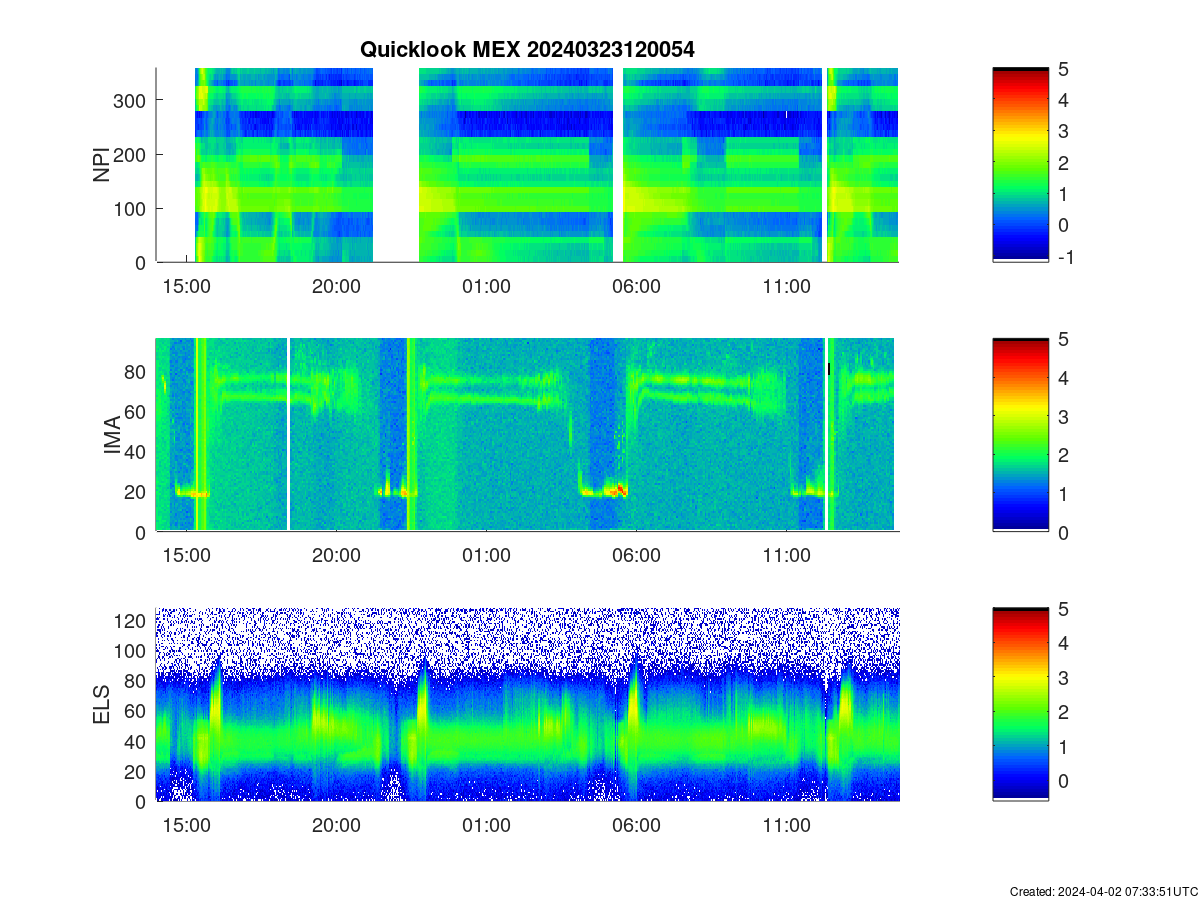Click the 120 tick on the ELS y-axis
This screenshot has height=900, width=1200.
[x=132, y=620]
